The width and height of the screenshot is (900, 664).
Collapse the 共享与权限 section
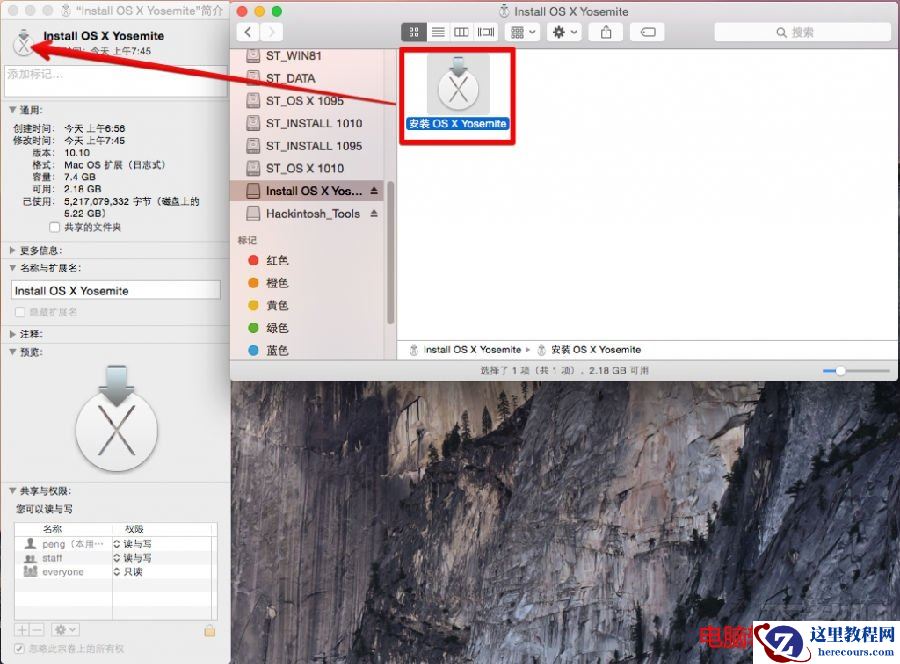(13, 491)
